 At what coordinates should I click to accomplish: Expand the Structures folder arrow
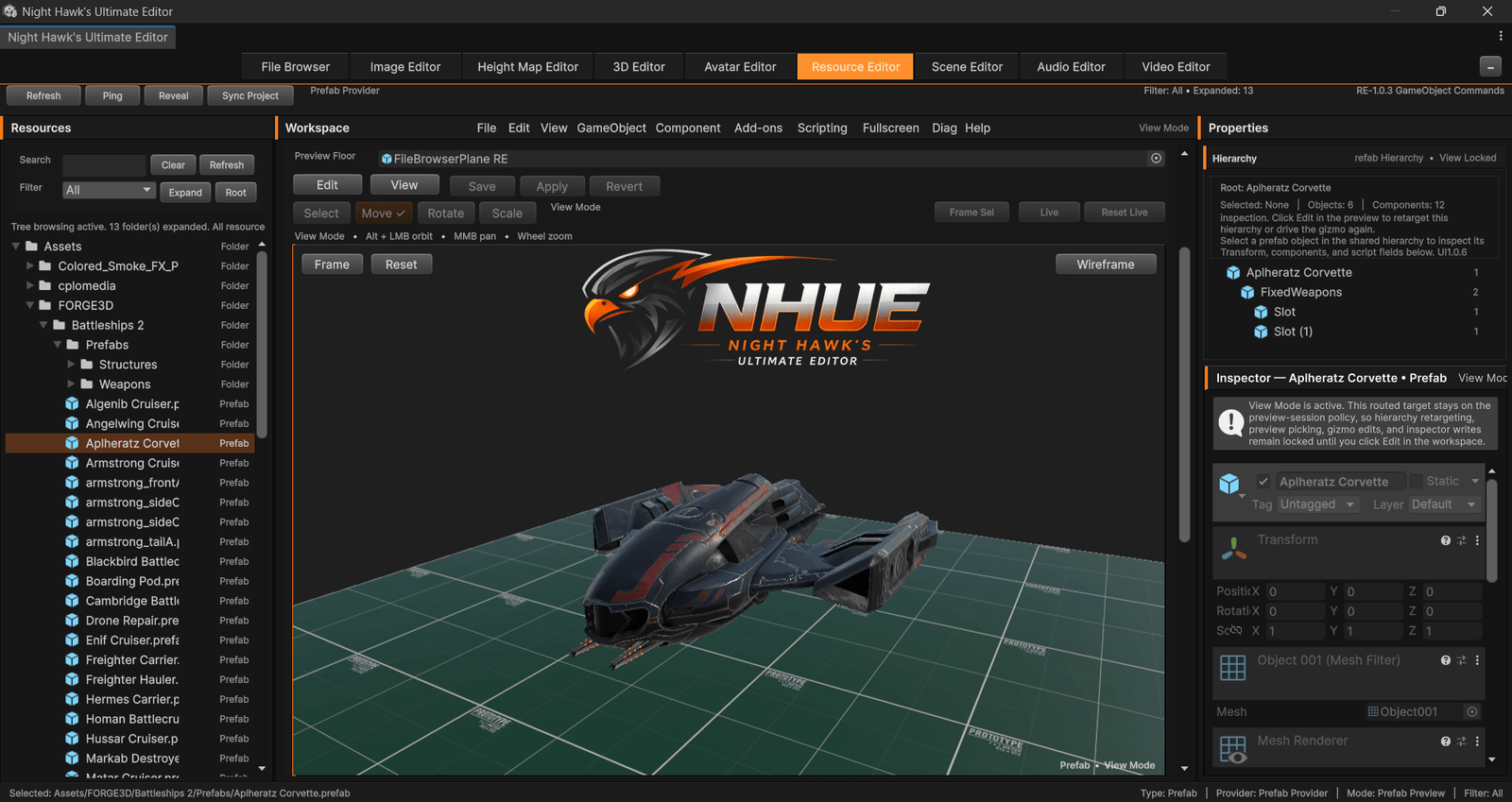coord(71,364)
